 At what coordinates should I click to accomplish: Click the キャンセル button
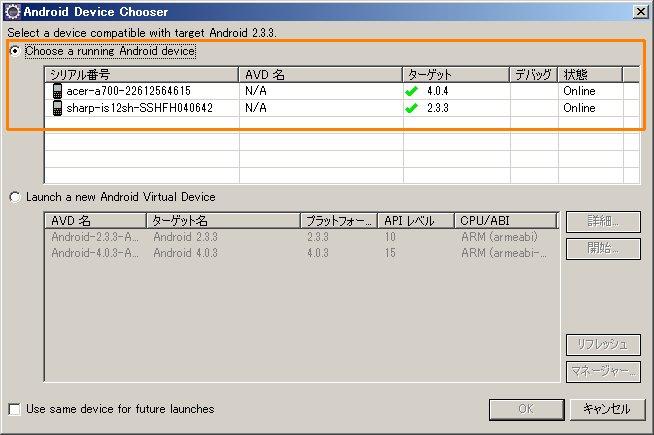(607, 410)
